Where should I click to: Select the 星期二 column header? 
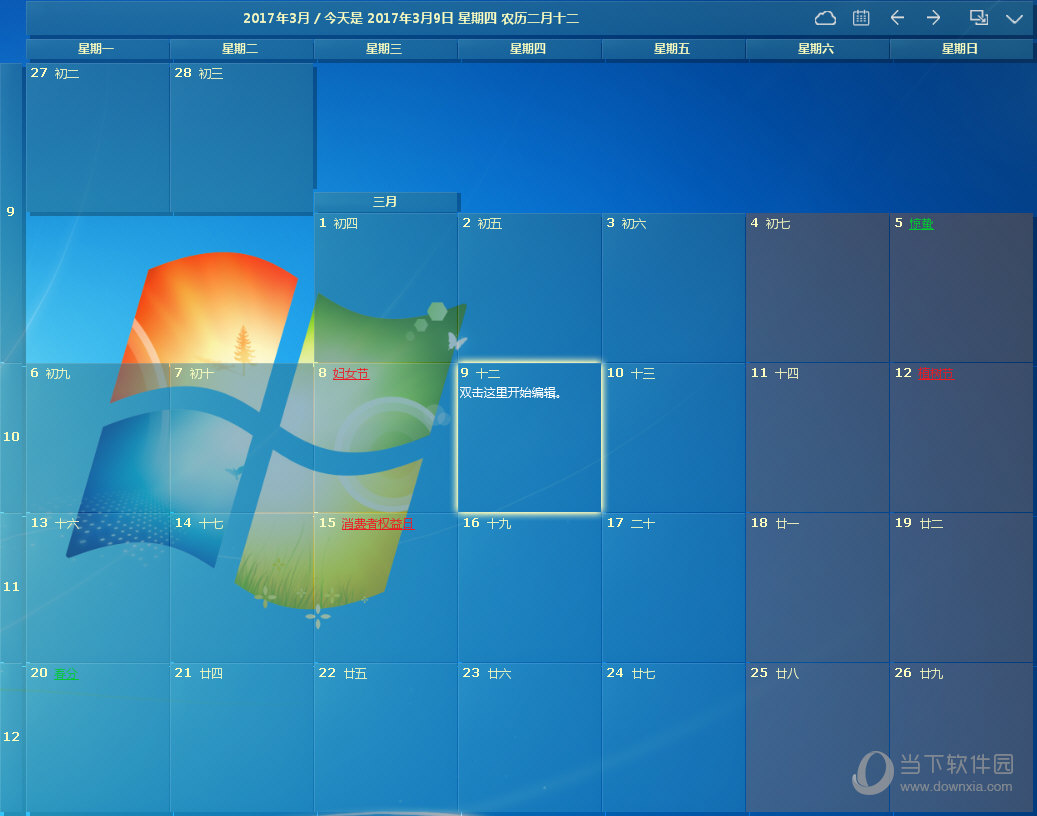[x=241, y=48]
